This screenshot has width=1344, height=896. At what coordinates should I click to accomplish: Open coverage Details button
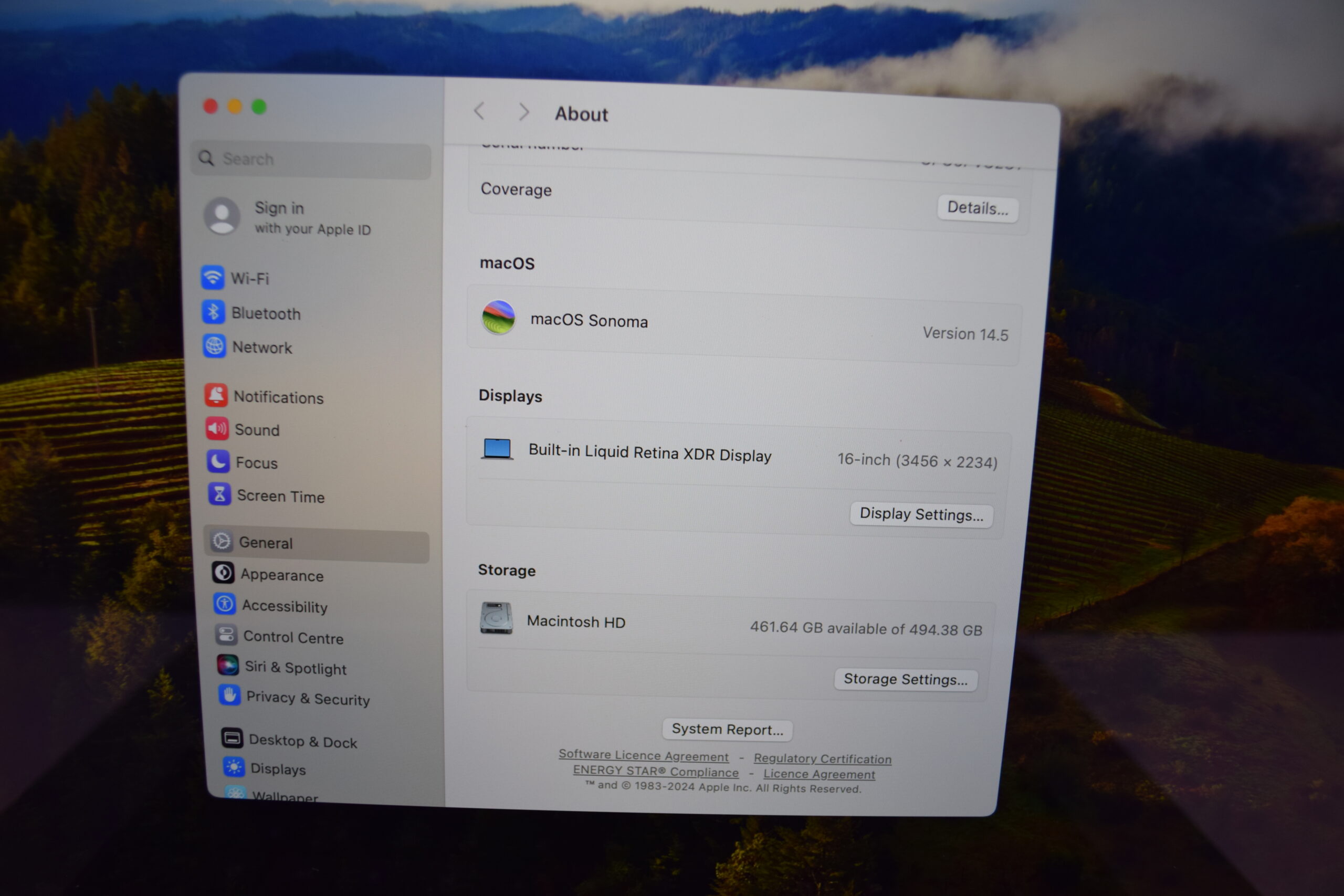pos(977,208)
